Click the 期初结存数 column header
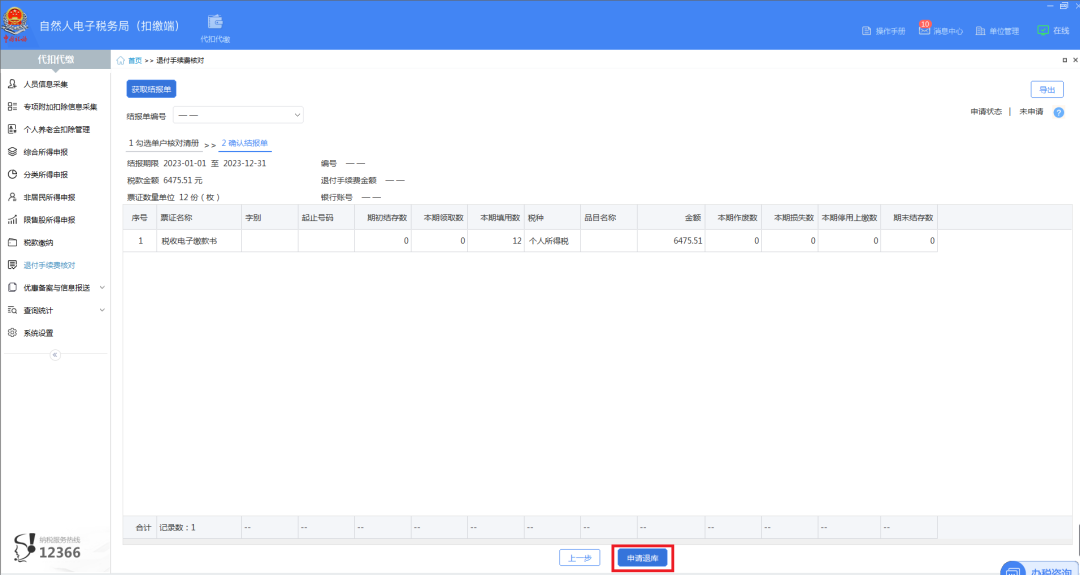 coord(383,217)
